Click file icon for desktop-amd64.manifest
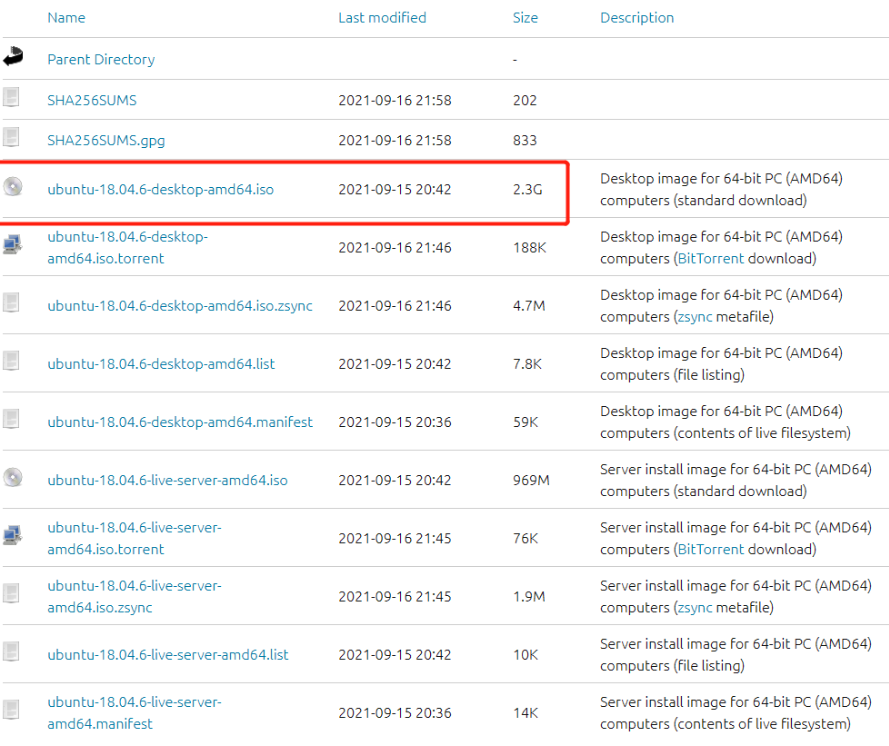Image resolution: width=889 pixels, height=746 pixels. (11, 419)
